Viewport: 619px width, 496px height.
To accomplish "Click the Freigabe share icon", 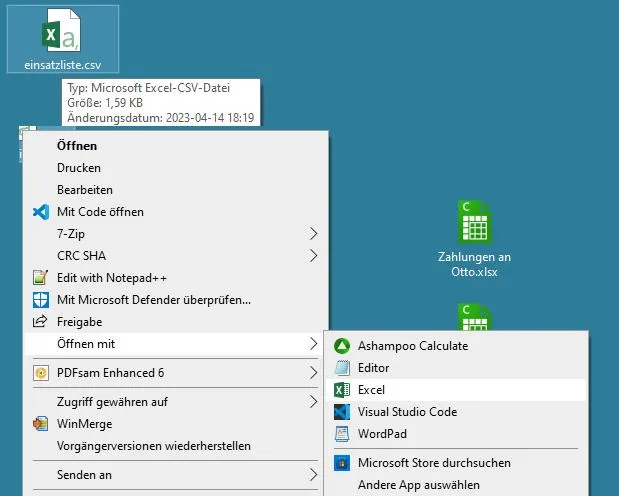I will tap(40, 321).
